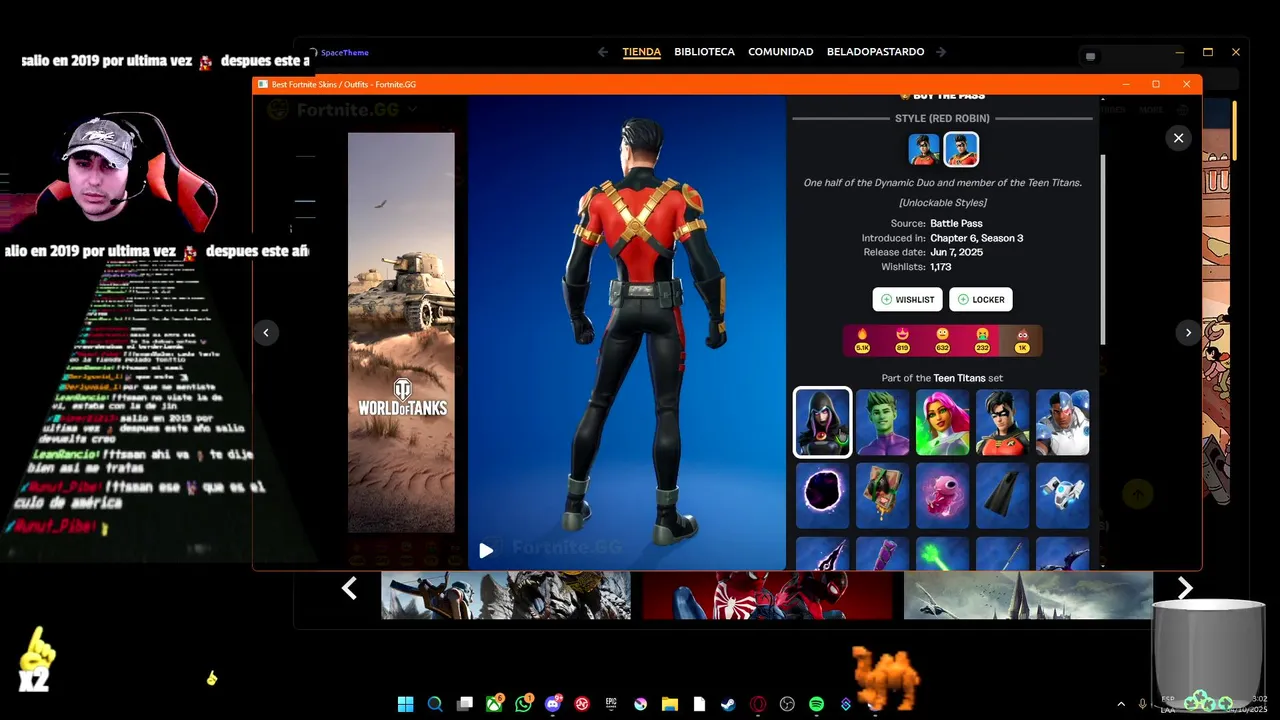React with the vomiting face emoji
Screen dimensions: 1280x720
[982, 340]
